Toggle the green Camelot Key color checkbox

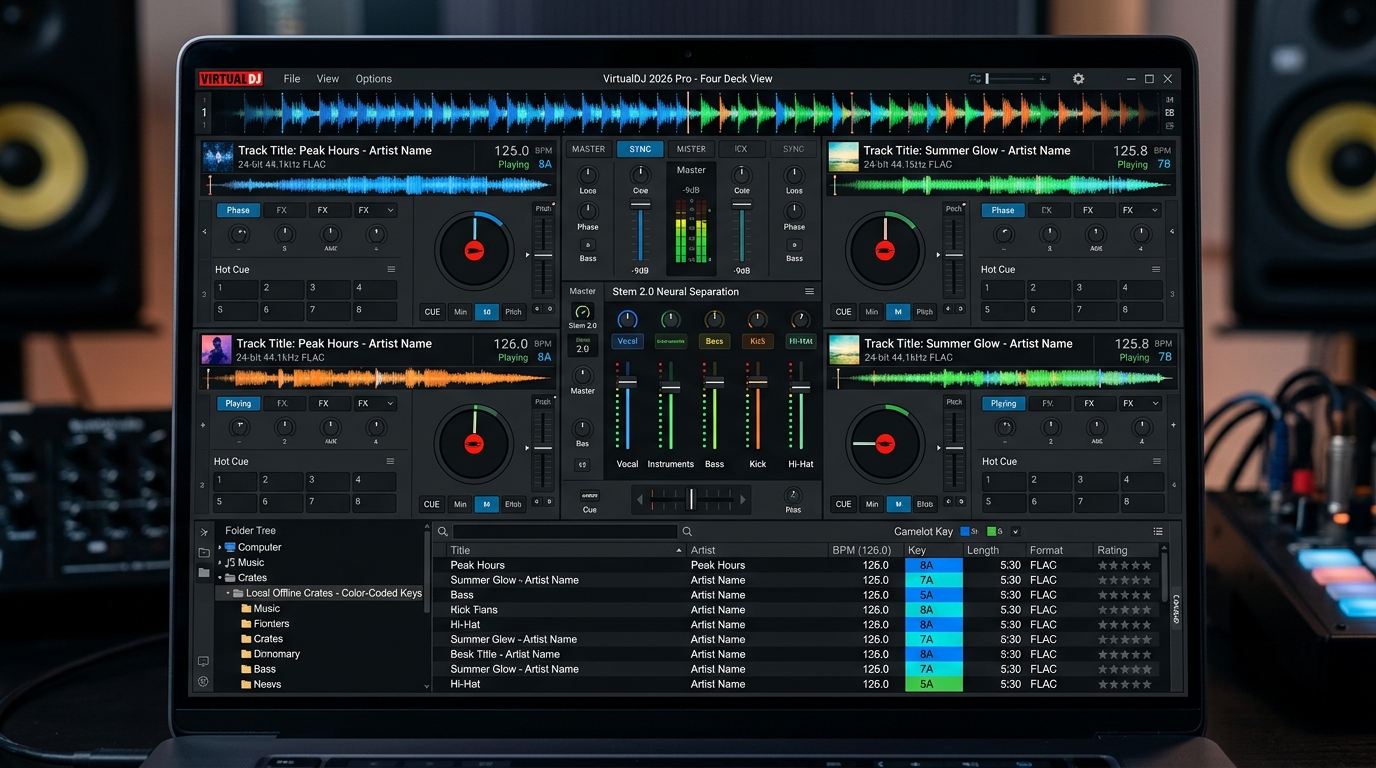pyautogui.click(x=992, y=532)
